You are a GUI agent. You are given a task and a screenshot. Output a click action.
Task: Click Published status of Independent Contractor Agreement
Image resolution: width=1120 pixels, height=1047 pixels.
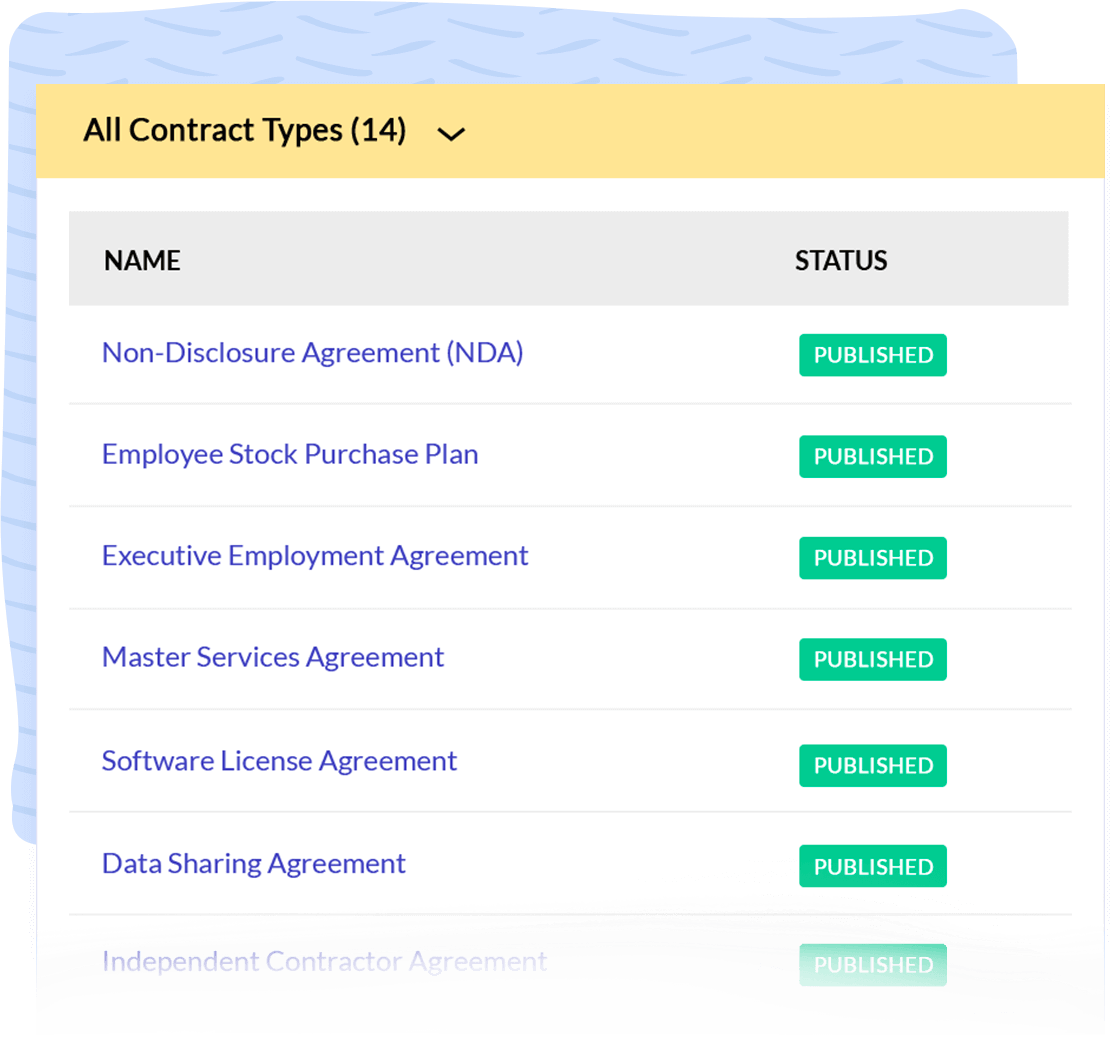(872, 965)
